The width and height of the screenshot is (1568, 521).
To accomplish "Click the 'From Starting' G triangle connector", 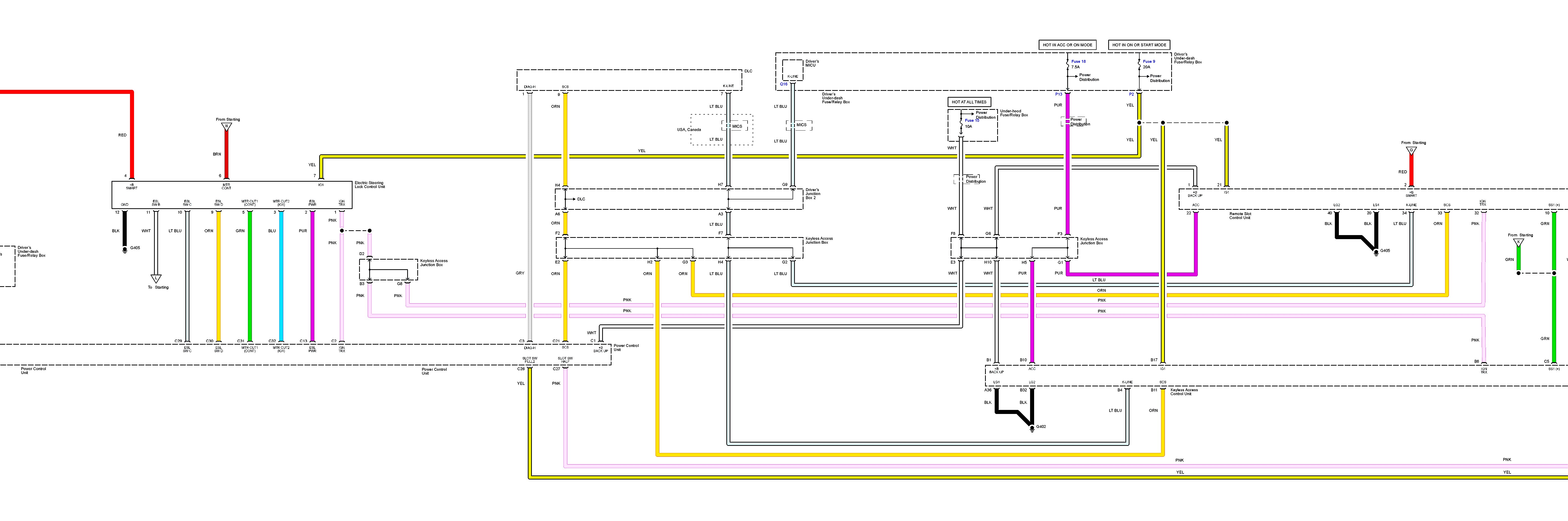I will (1411, 150).
